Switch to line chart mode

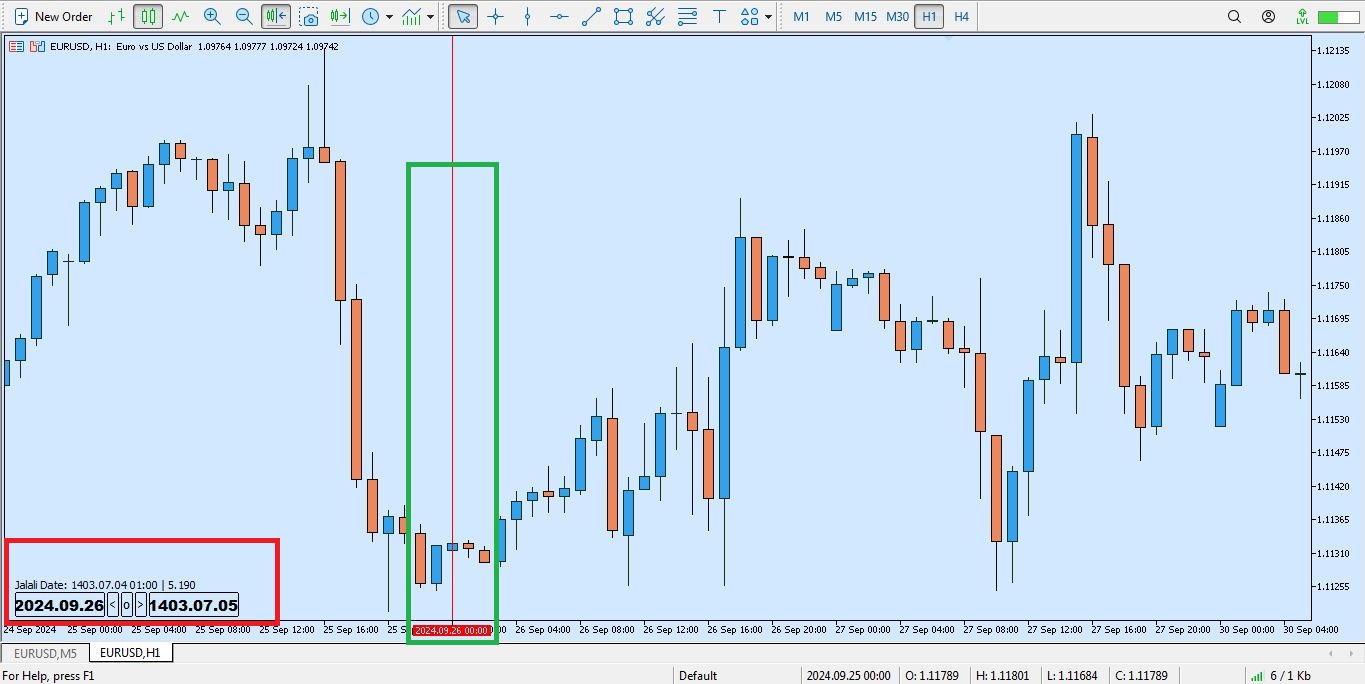pyautogui.click(x=180, y=16)
